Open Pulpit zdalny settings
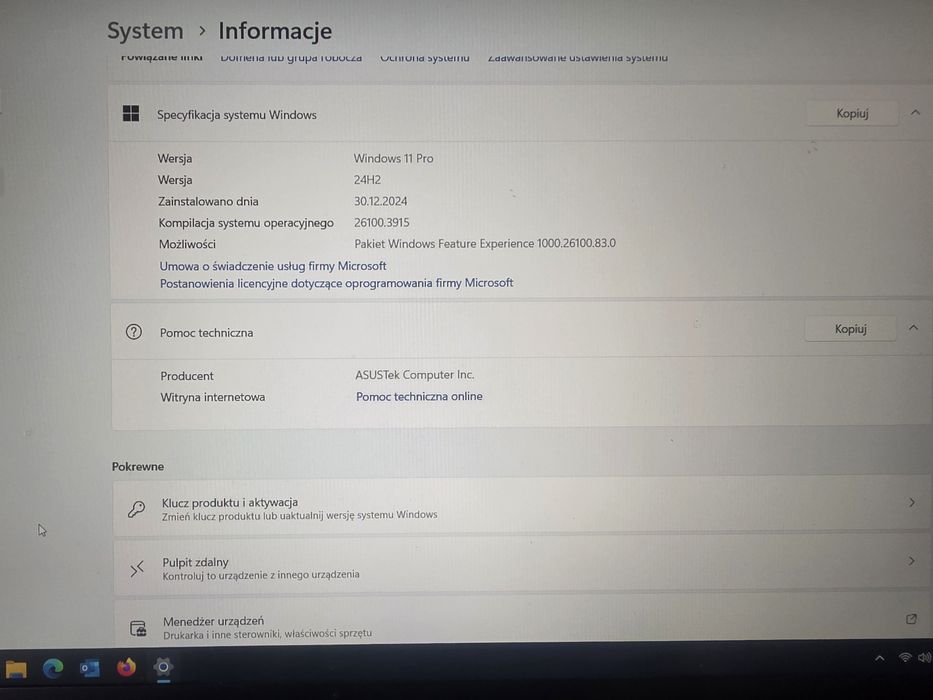 [521, 567]
